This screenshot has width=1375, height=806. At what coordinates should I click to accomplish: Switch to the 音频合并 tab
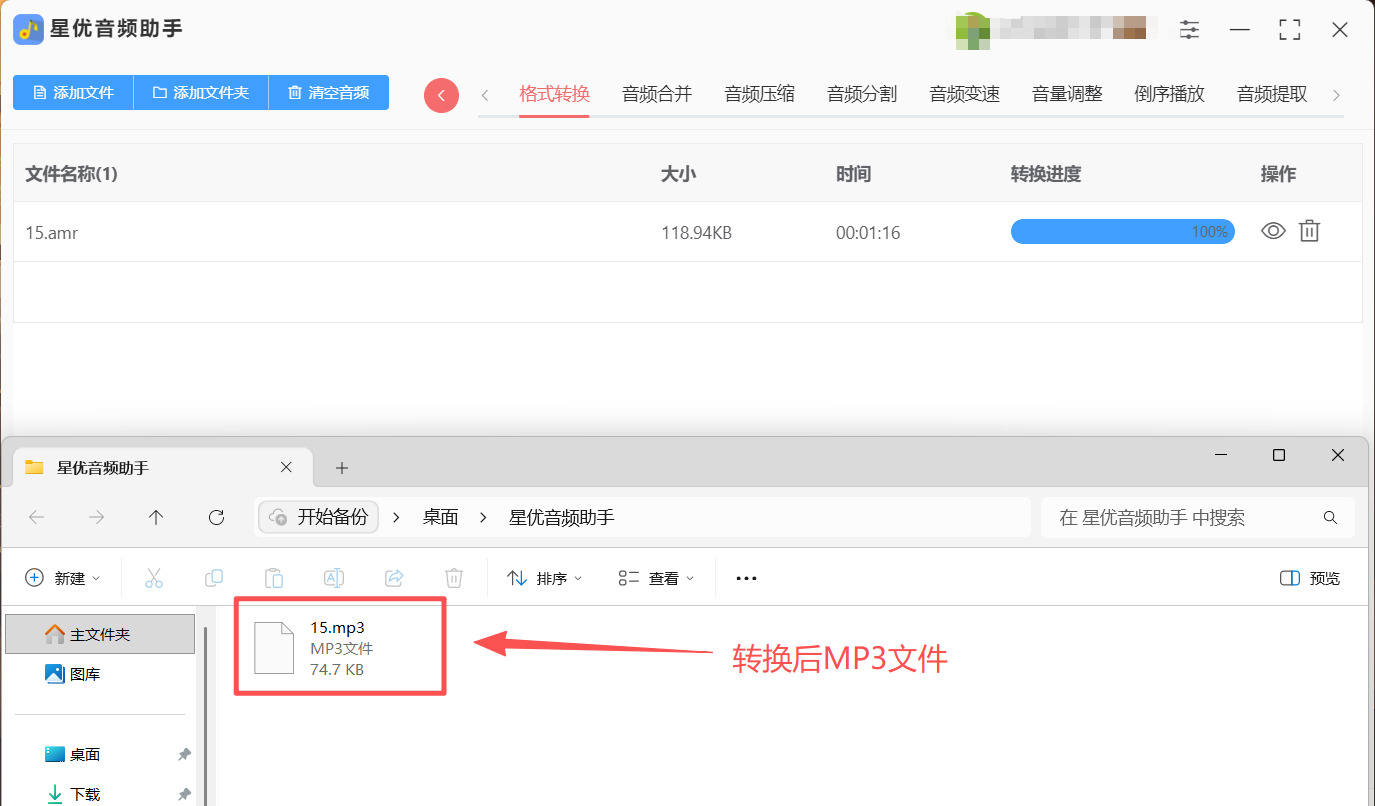[657, 94]
